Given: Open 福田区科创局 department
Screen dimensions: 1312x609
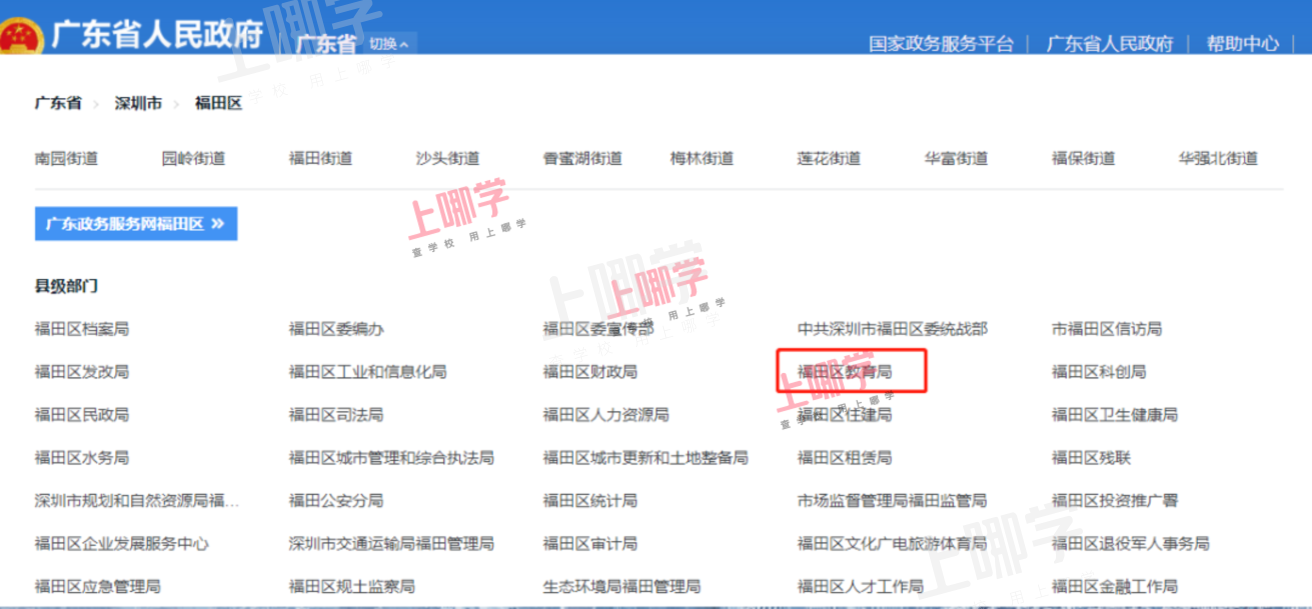Looking at the screenshot, I should (1098, 372).
